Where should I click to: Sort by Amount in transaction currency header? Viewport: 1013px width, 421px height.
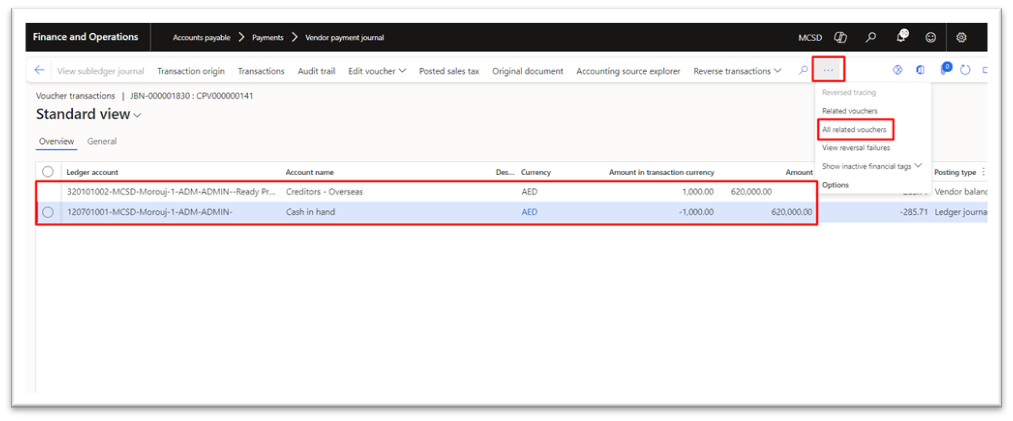pos(662,172)
